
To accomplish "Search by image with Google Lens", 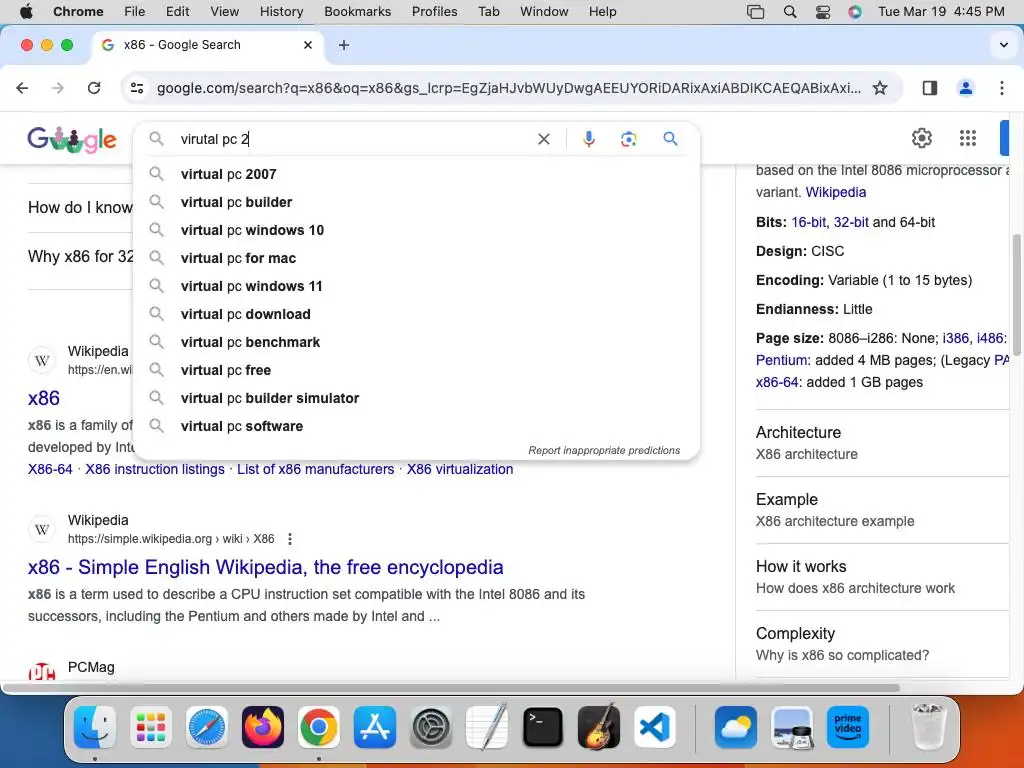I will 628,139.
